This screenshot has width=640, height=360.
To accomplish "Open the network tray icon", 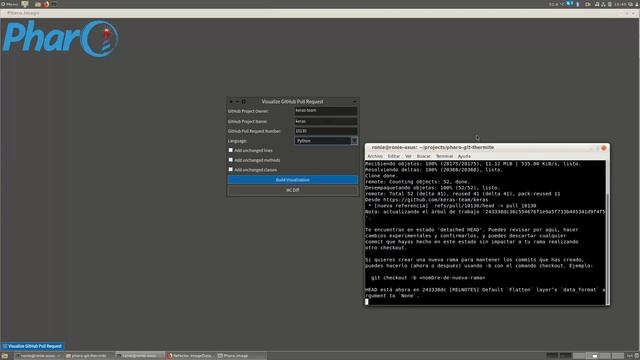I will click(603, 4).
